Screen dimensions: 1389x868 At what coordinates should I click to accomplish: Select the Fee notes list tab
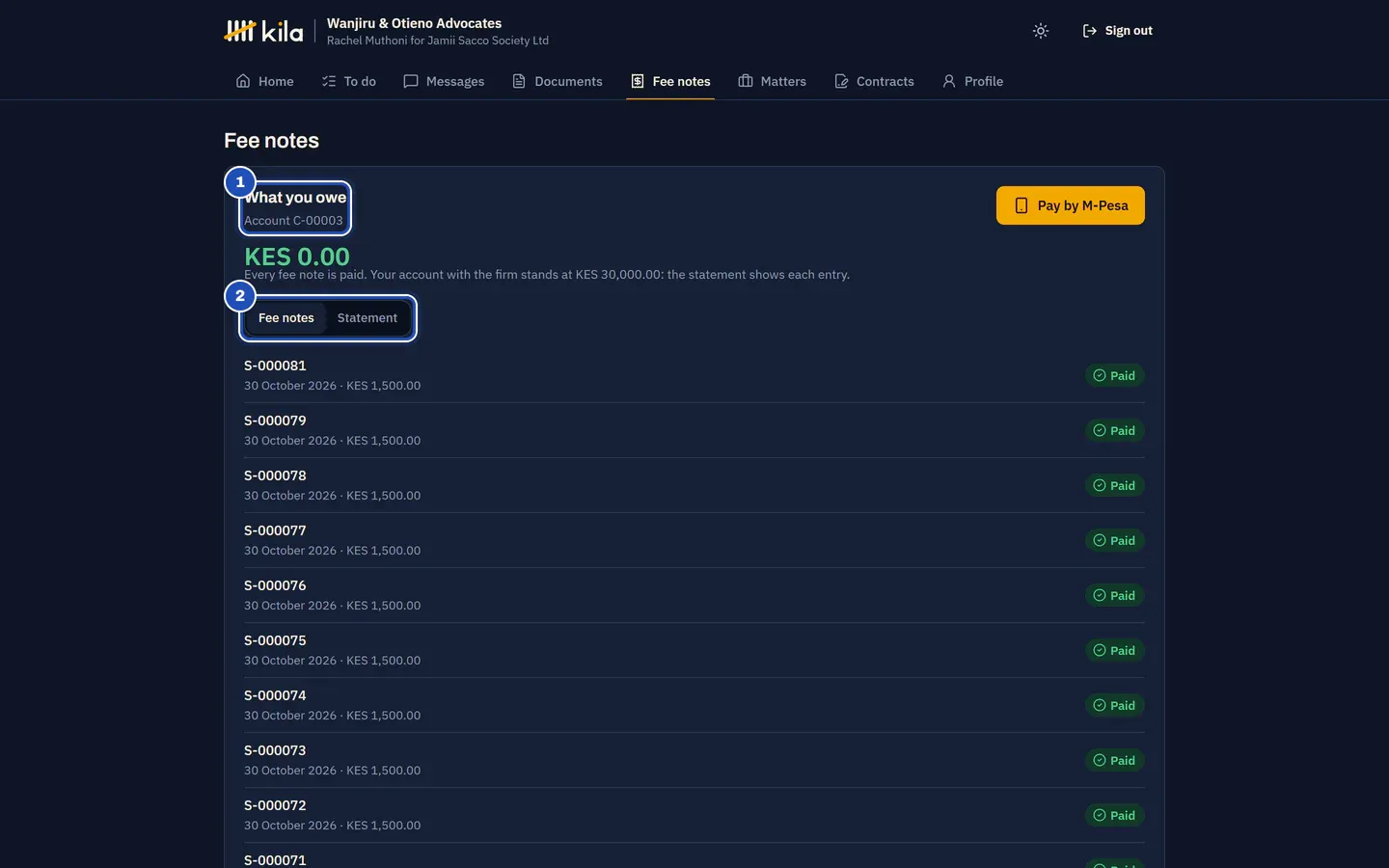286,317
